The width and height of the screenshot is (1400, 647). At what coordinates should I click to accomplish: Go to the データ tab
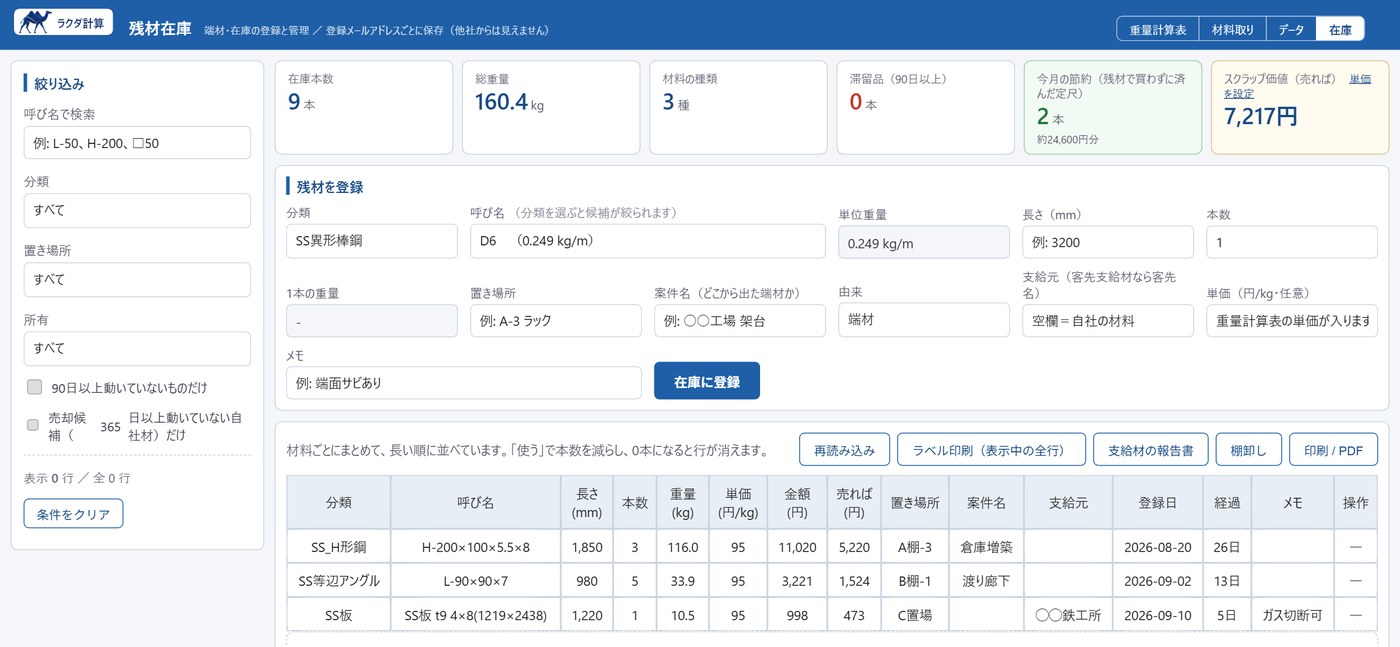point(1291,29)
